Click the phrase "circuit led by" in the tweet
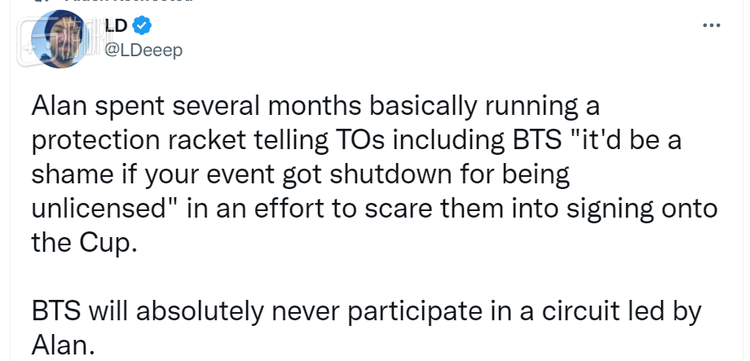The image size is (750, 361). tap(622, 312)
